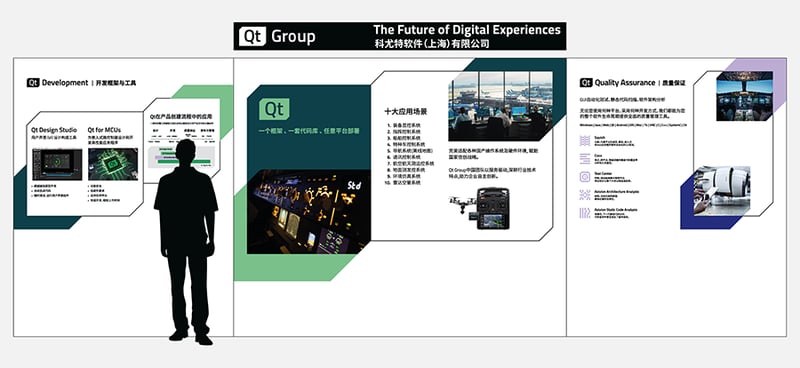
Task: Click the white medical device photo
Action: pos(722,191)
